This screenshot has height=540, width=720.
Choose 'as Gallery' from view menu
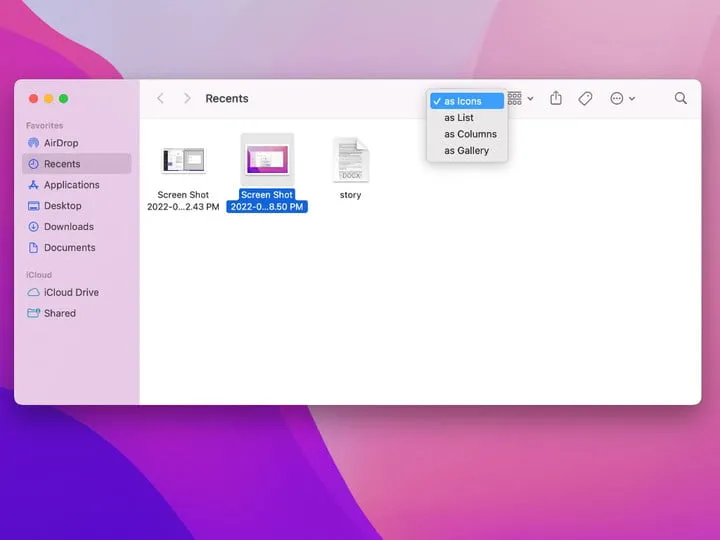click(x=466, y=151)
